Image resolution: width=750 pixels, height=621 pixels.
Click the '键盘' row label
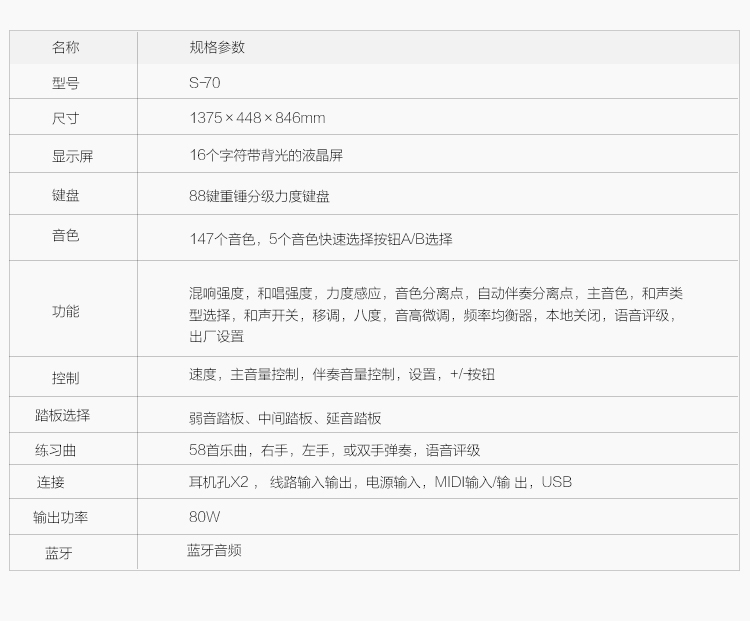point(66,195)
